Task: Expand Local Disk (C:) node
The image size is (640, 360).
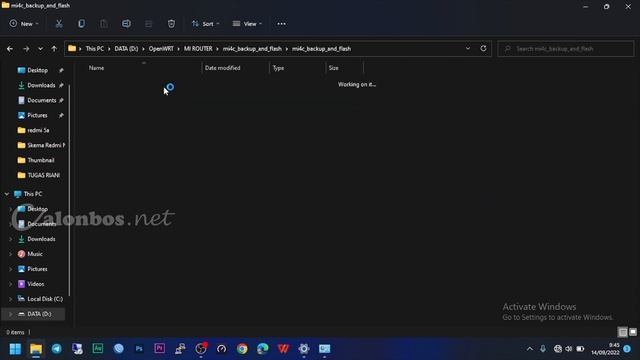Action: coord(11,299)
